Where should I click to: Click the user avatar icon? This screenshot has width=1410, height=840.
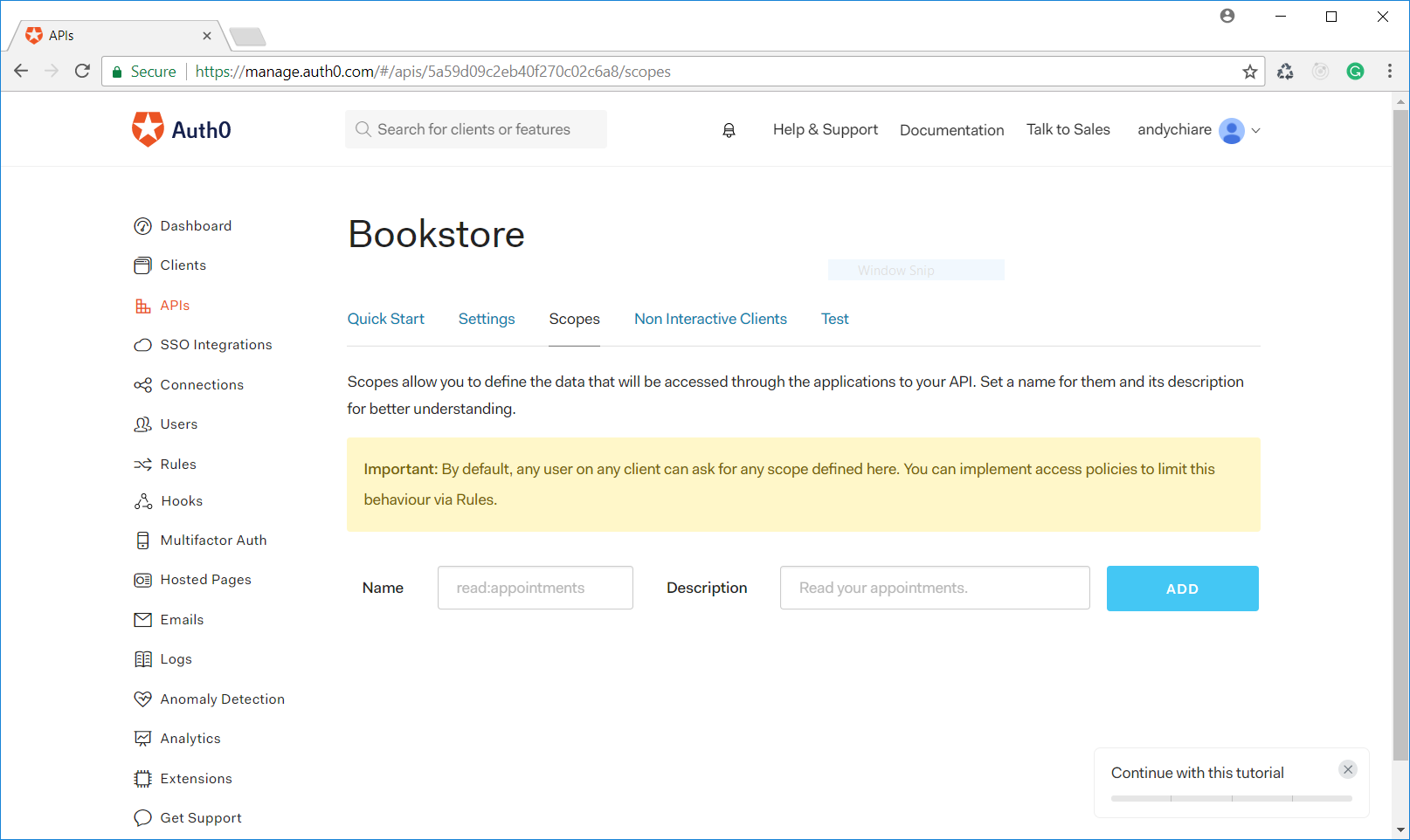1232,130
